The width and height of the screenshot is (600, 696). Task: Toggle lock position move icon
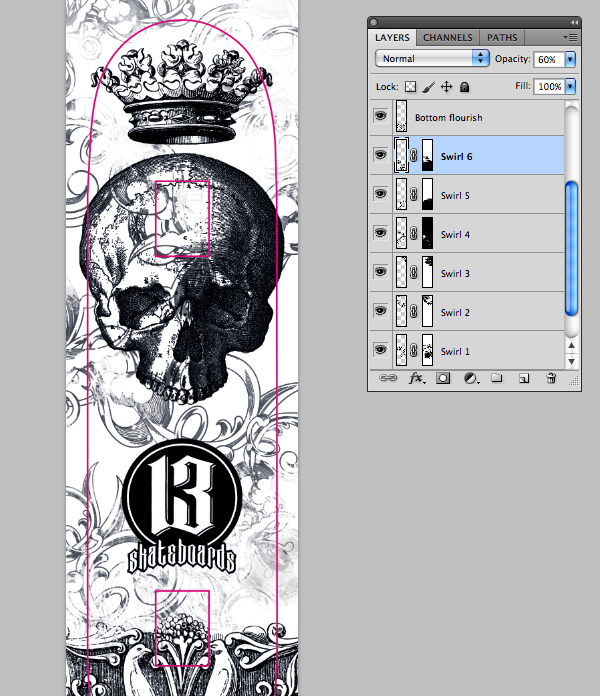point(446,87)
